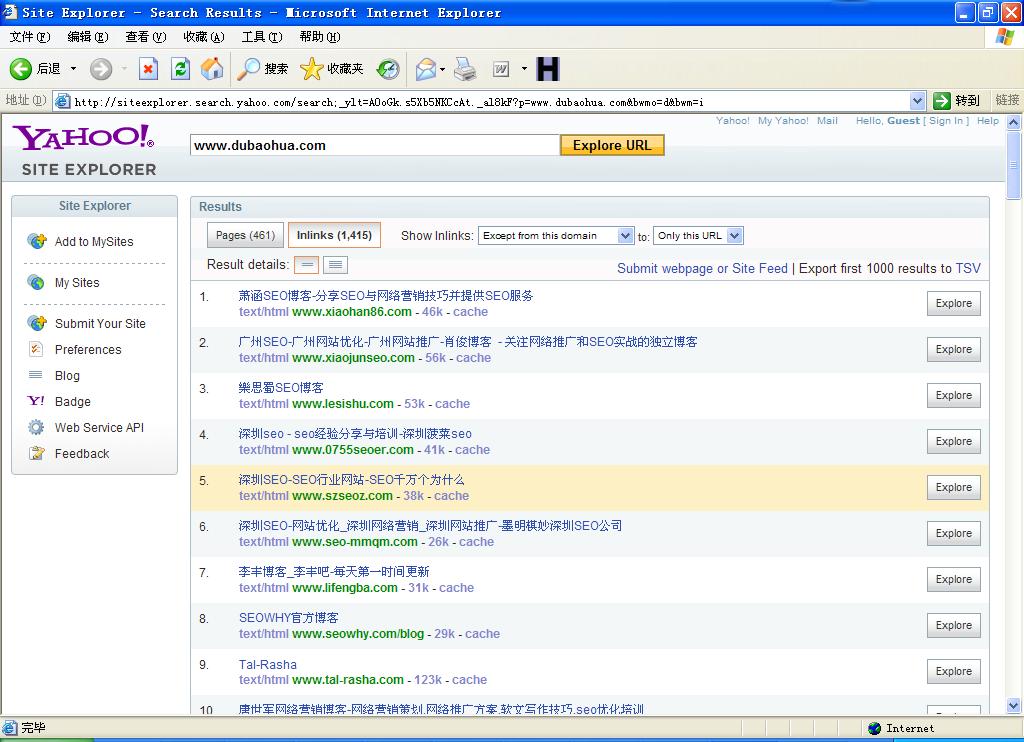Open the 文件(F) menu
The height and width of the screenshot is (742, 1024).
(x=29, y=37)
